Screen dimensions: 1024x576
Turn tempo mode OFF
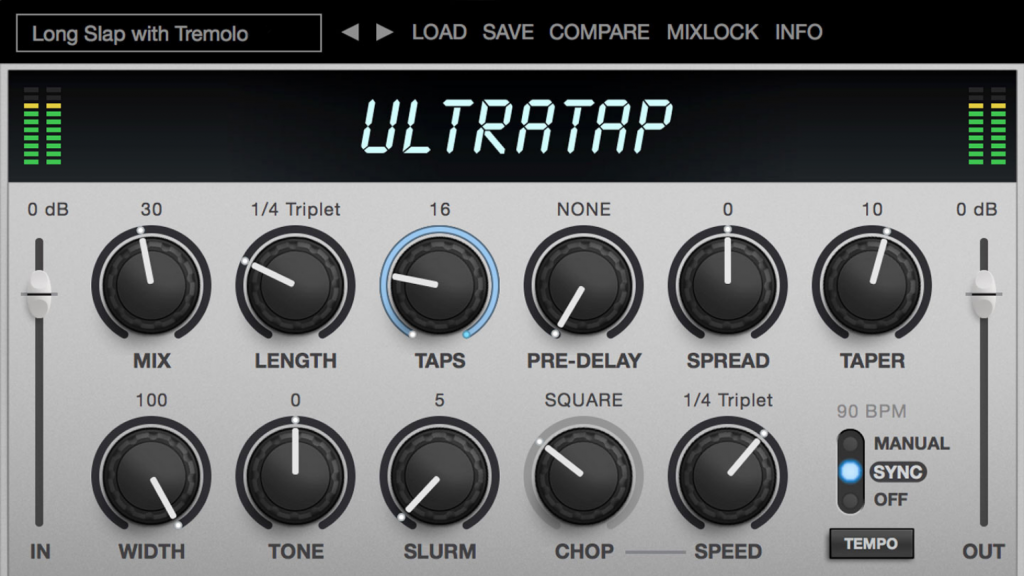890,500
